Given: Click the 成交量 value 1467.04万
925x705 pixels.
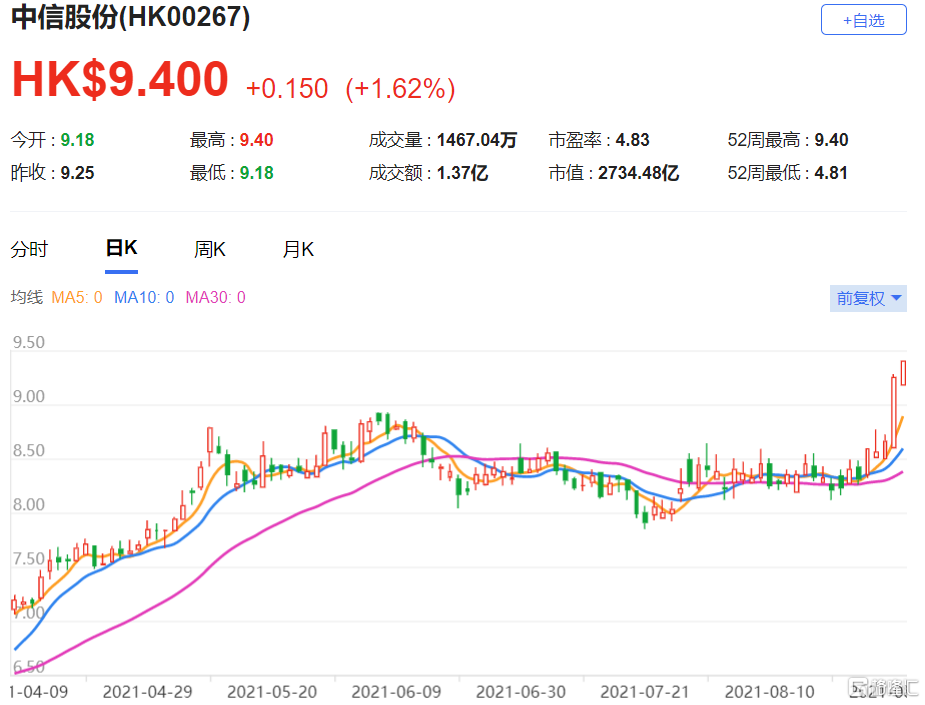Looking at the screenshot, I should (x=477, y=140).
